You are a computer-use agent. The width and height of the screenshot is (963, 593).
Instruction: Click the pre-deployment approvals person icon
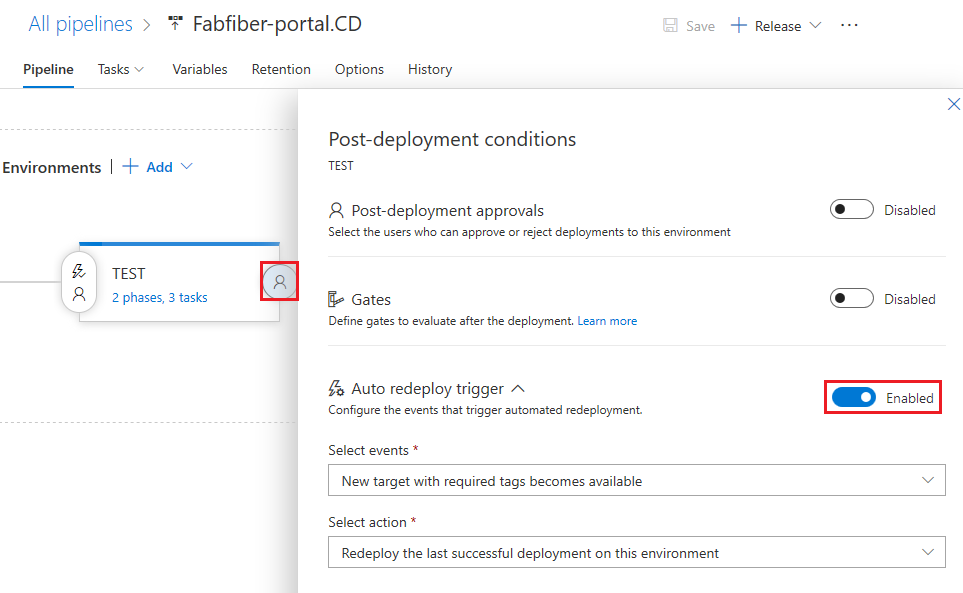coord(79,295)
